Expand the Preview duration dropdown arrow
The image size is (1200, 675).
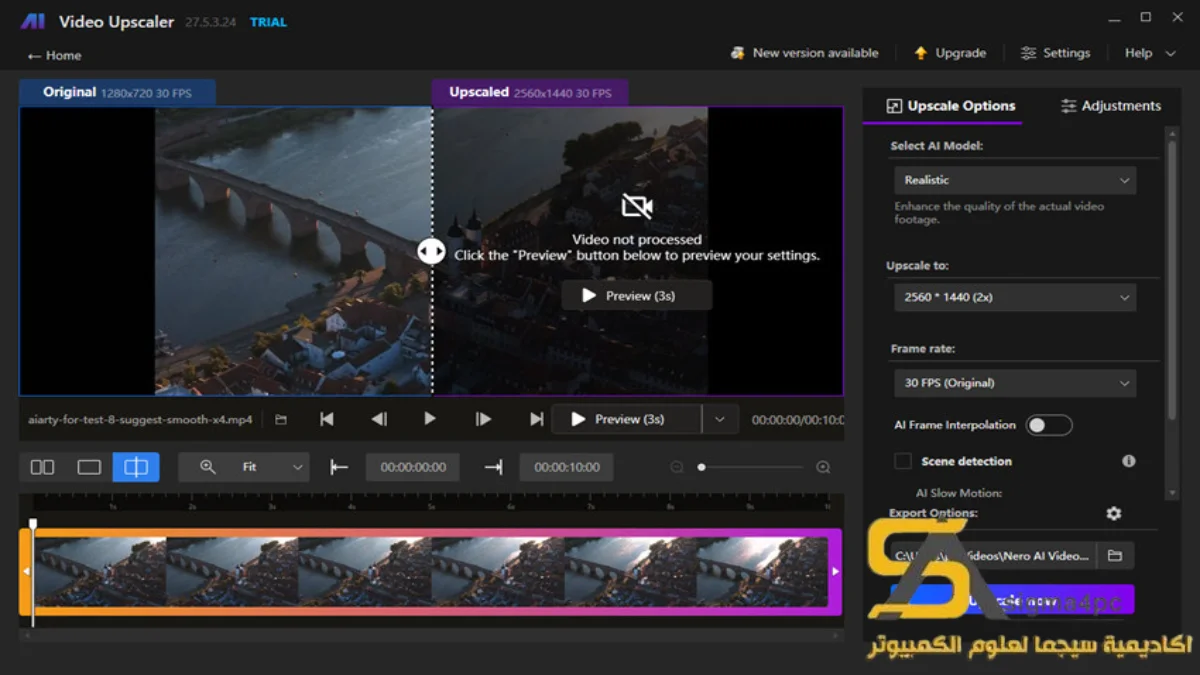720,419
